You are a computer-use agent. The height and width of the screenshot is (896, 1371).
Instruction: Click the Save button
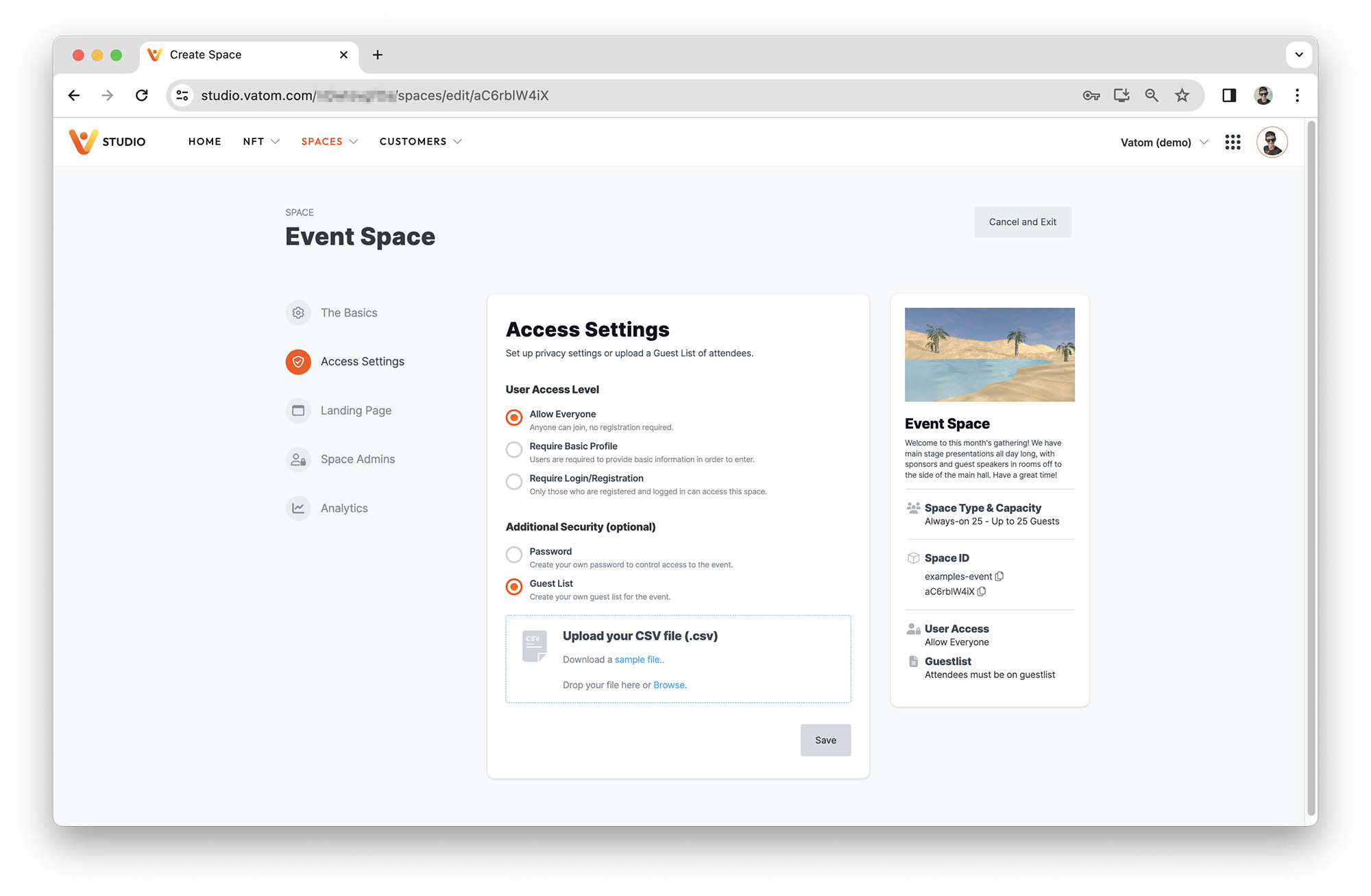point(825,740)
